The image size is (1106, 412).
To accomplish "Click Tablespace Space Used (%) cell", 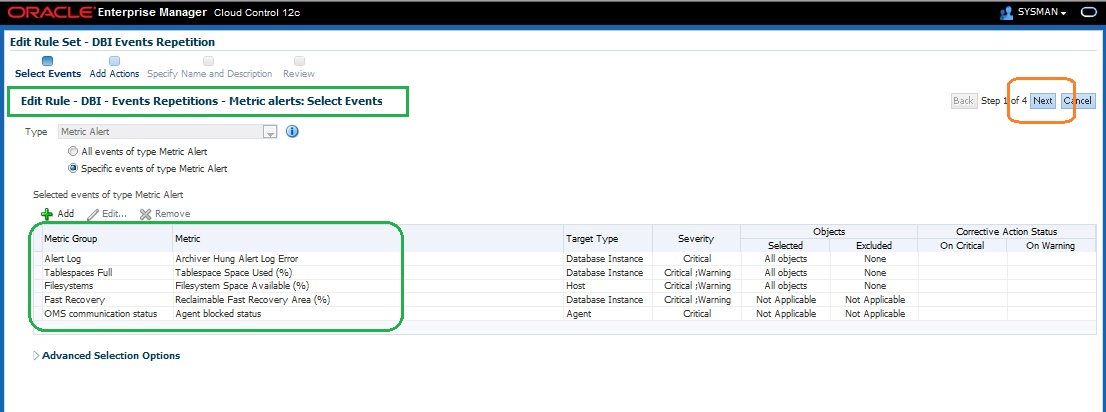I will (x=233, y=272).
